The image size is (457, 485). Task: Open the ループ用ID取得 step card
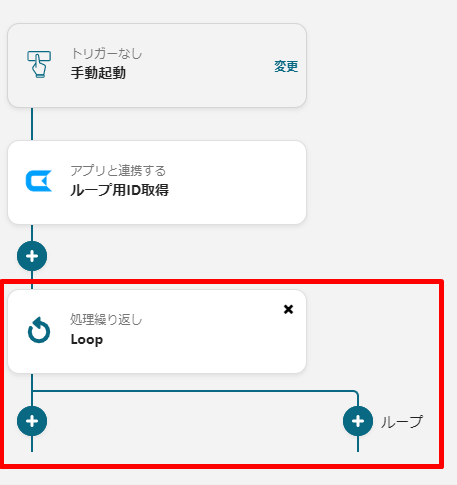pyautogui.click(x=157, y=182)
